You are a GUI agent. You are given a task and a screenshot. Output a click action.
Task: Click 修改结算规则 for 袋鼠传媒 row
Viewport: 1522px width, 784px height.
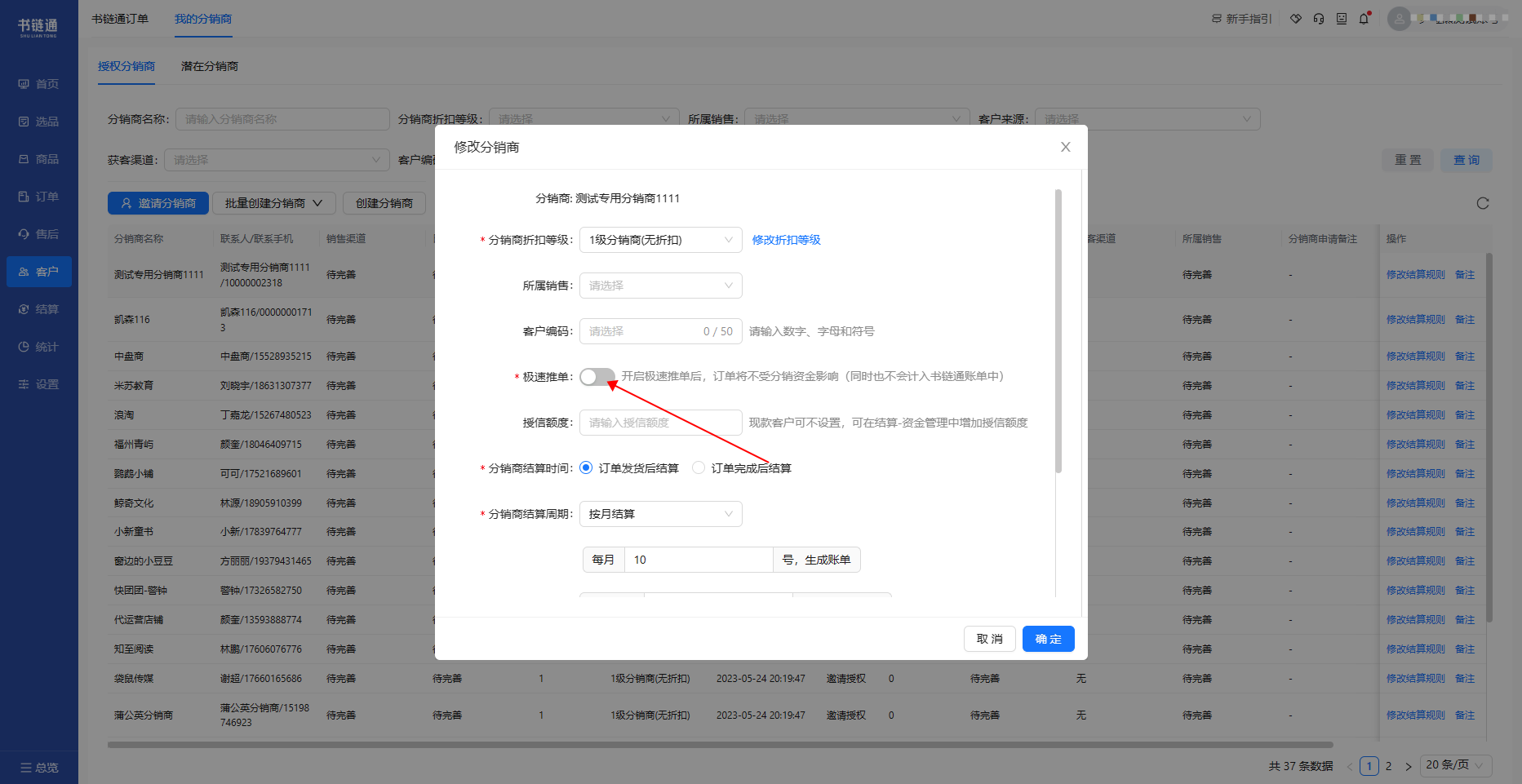(x=1416, y=679)
